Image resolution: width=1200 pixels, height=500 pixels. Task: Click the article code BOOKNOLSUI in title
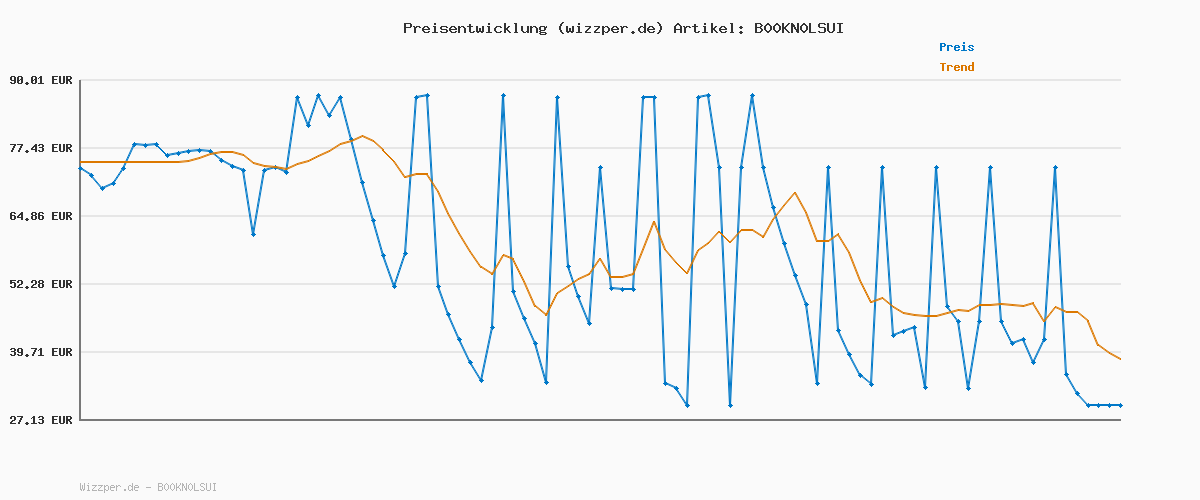[x=798, y=28]
